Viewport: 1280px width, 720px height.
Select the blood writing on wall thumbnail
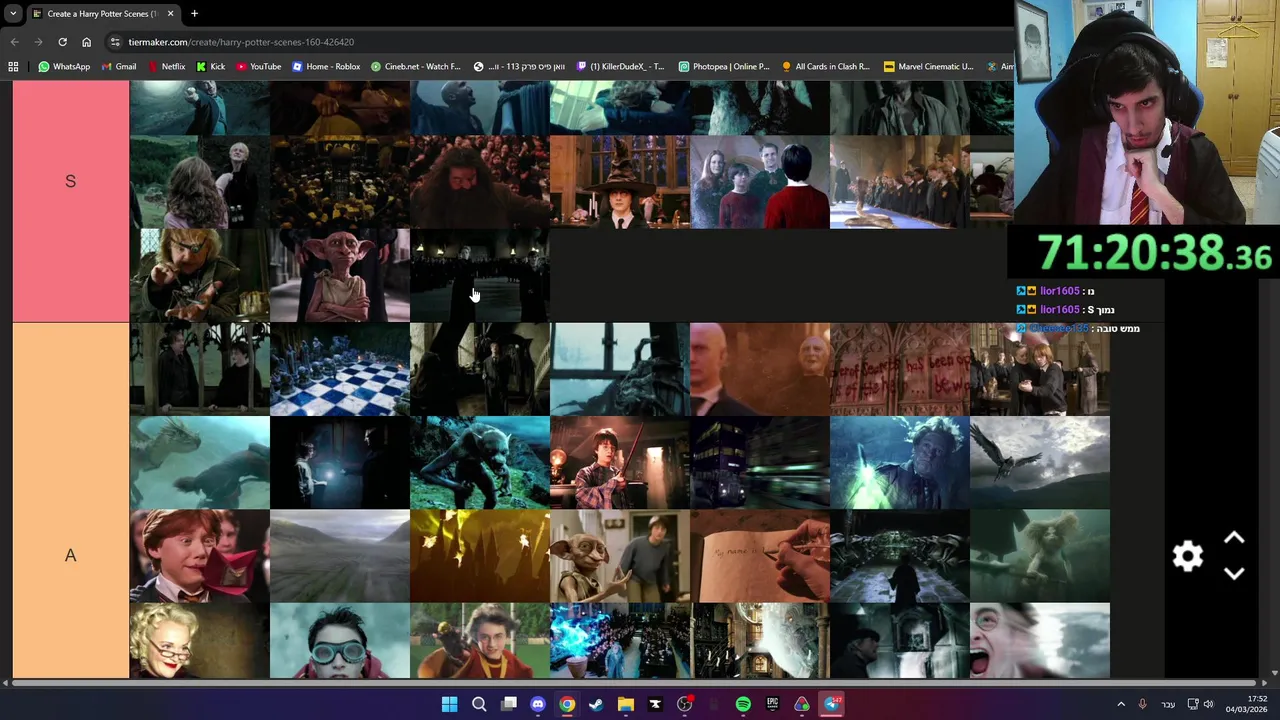pos(900,369)
